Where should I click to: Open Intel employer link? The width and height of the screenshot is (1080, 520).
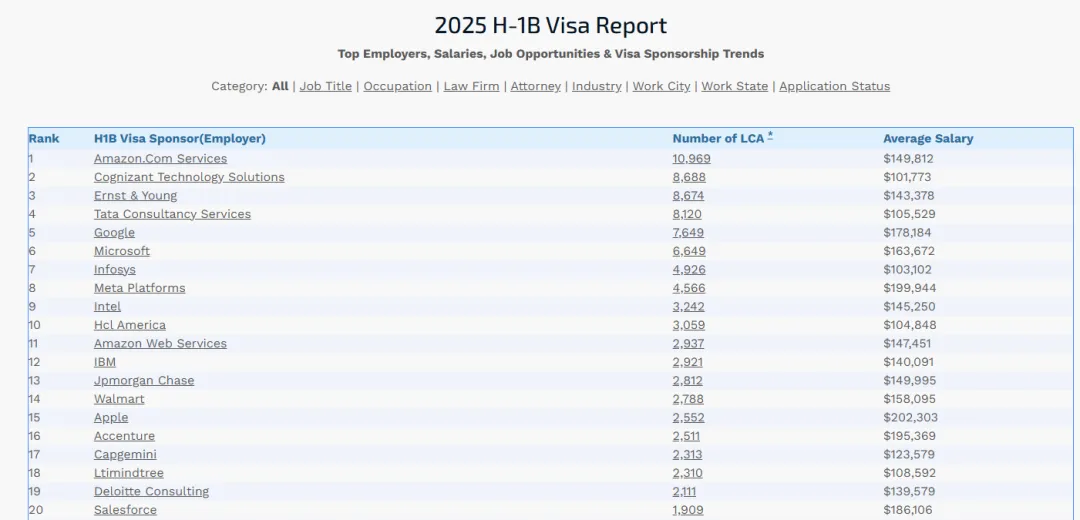tap(107, 306)
